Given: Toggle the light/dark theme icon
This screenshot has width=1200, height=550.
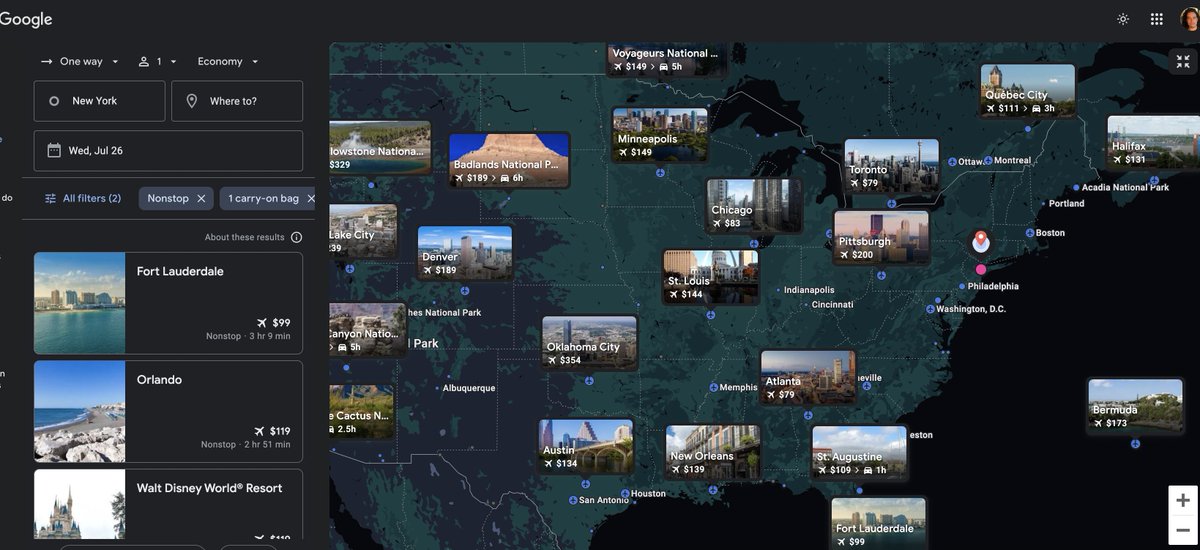Looking at the screenshot, I should (1123, 19).
